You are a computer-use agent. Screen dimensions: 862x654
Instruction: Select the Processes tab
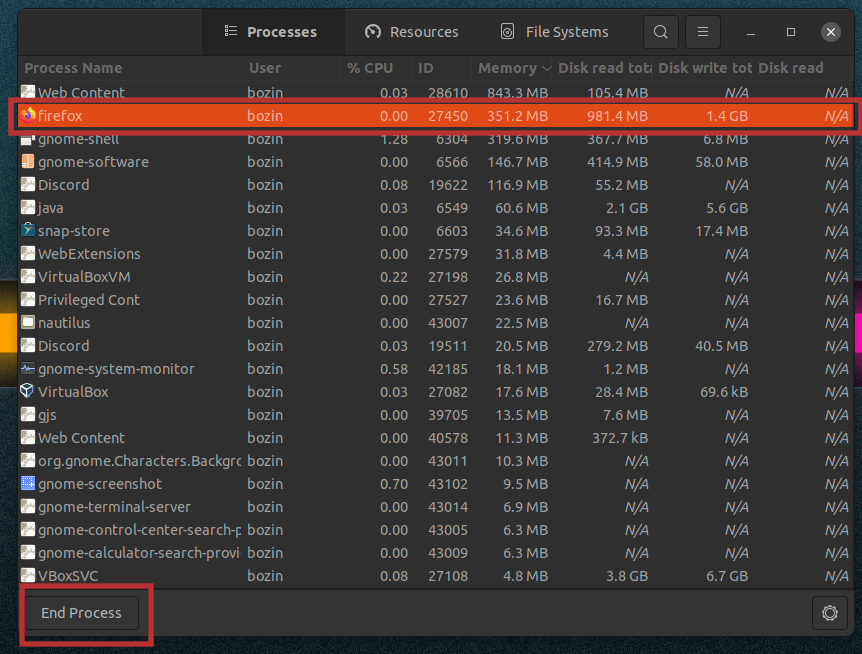click(271, 32)
